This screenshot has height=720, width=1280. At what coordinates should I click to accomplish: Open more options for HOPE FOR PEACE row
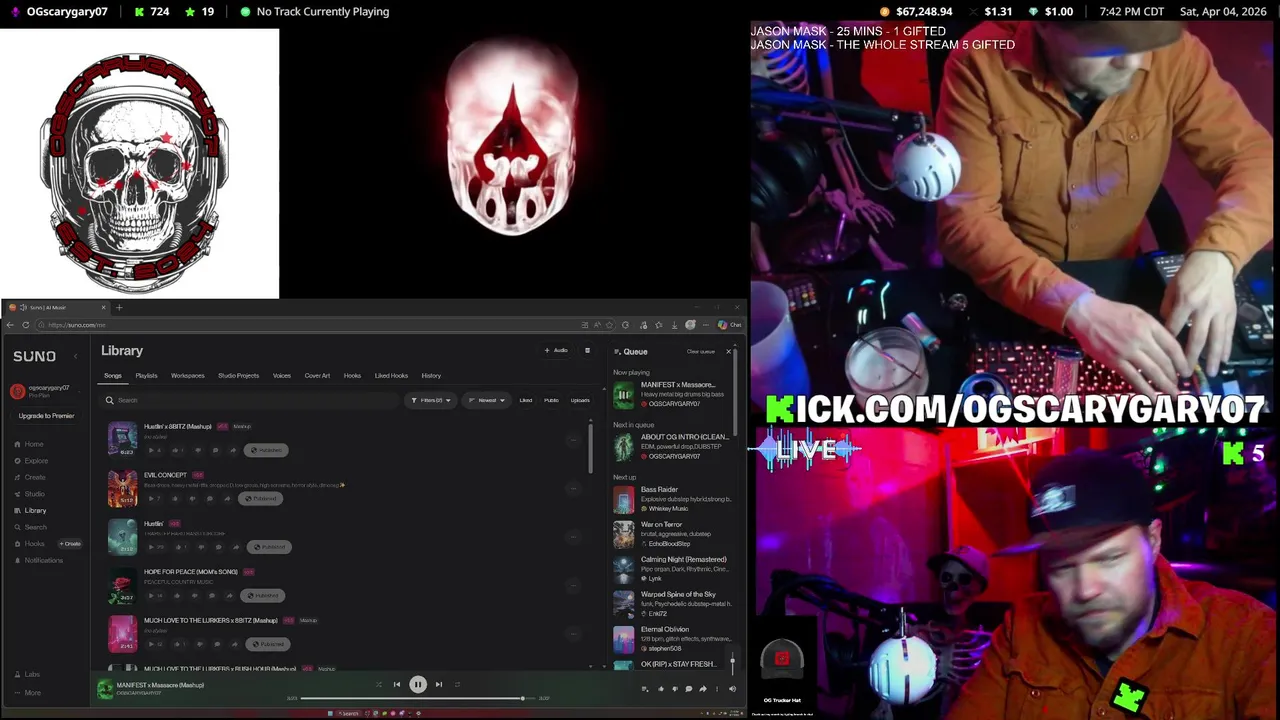point(573,585)
